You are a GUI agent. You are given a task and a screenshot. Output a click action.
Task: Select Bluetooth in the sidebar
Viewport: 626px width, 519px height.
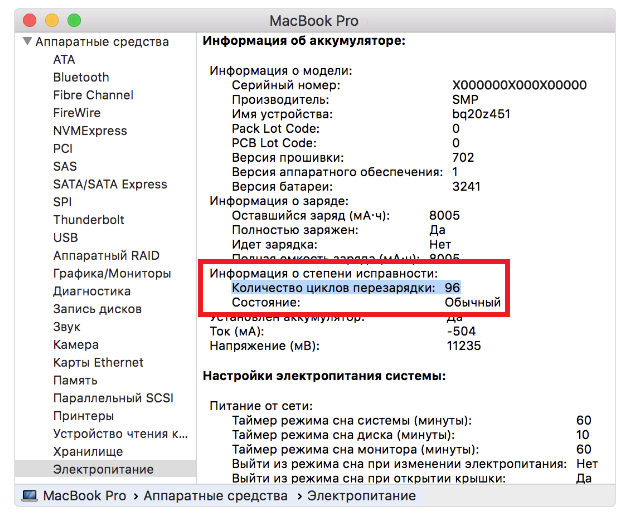click(81, 77)
